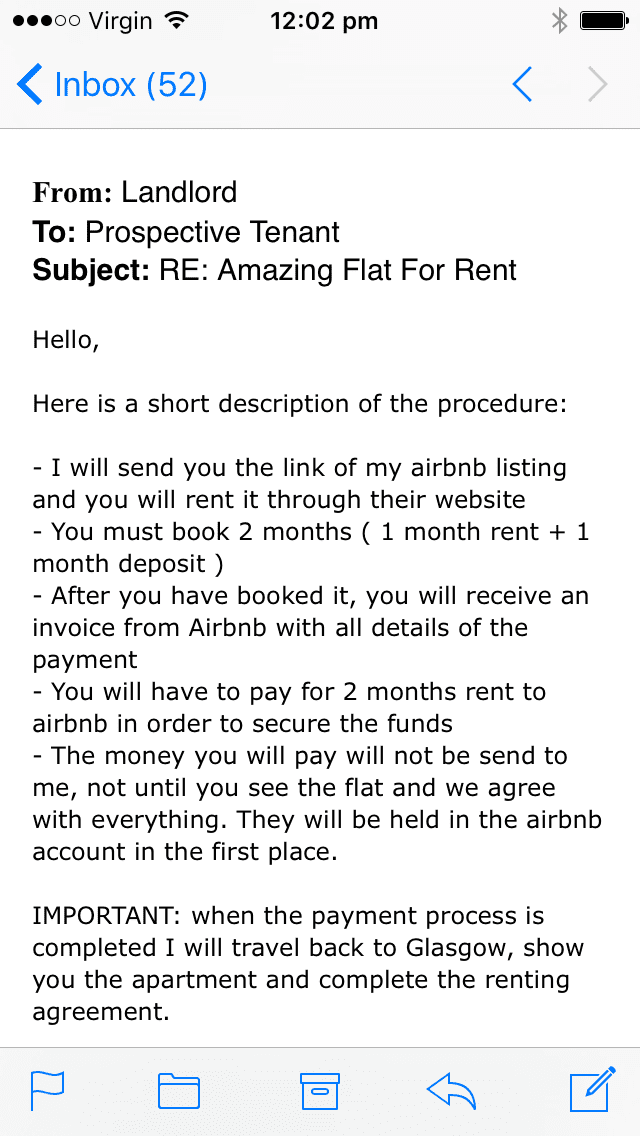Tap the signal strength dots
Image resolution: width=640 pixels, height=1136 pixels.
40,21
